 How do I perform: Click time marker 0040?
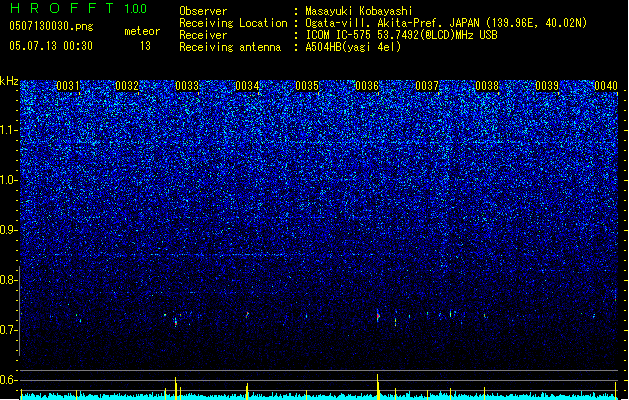pos(606,86)
